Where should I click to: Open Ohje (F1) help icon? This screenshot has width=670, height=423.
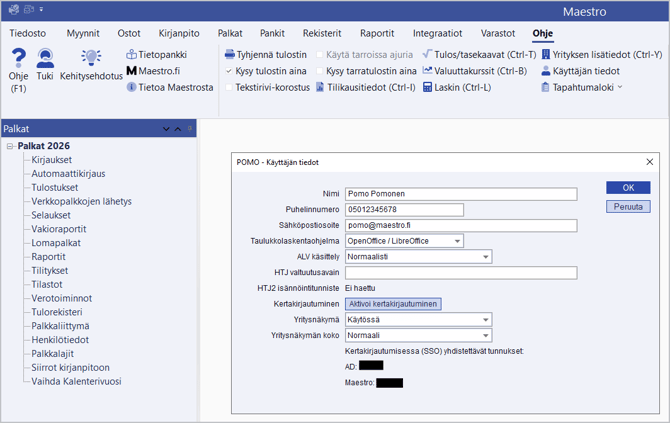coord(18,61)
